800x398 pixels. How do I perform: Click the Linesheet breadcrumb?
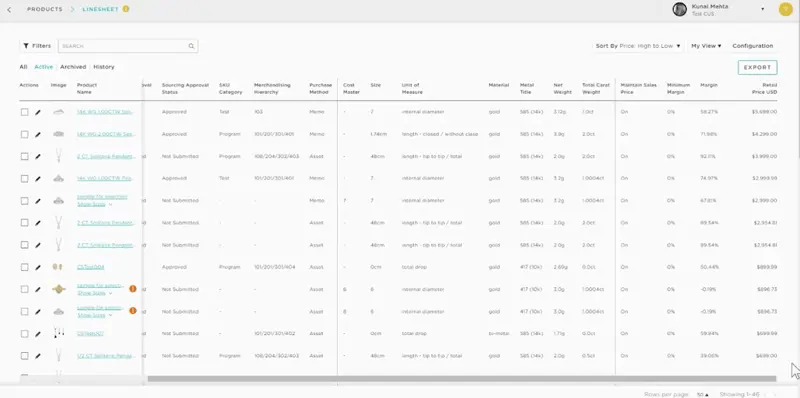[x=101, y=9]
